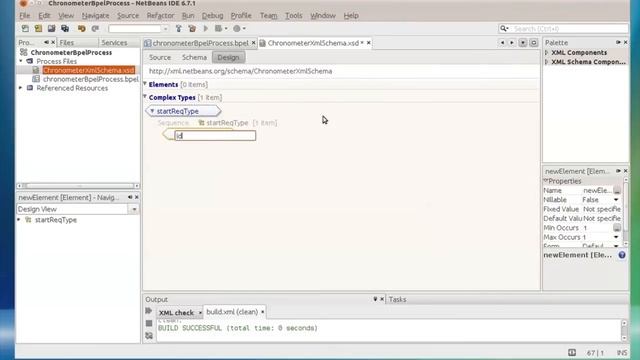This screenshot has height=360, width=640.
Task: Click the Undo toolbar icon
Action: tap(82, 29)
